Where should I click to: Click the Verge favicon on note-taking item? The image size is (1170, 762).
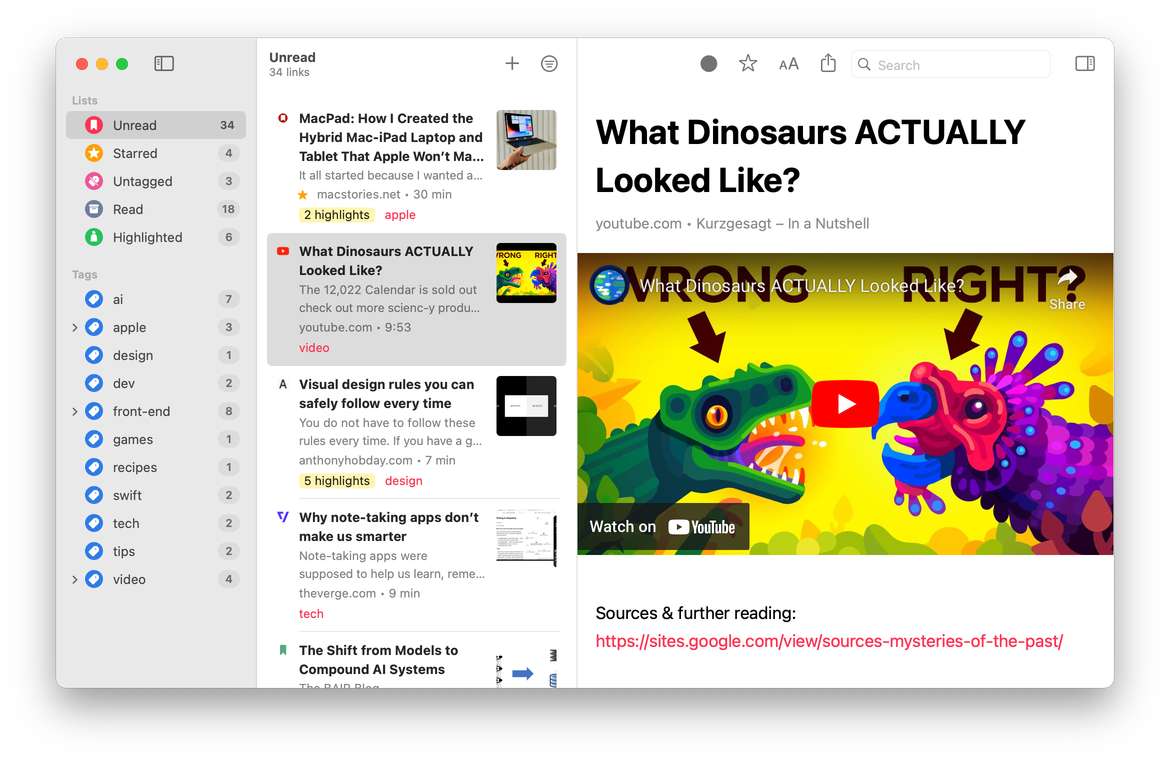[x=283, y=516]
